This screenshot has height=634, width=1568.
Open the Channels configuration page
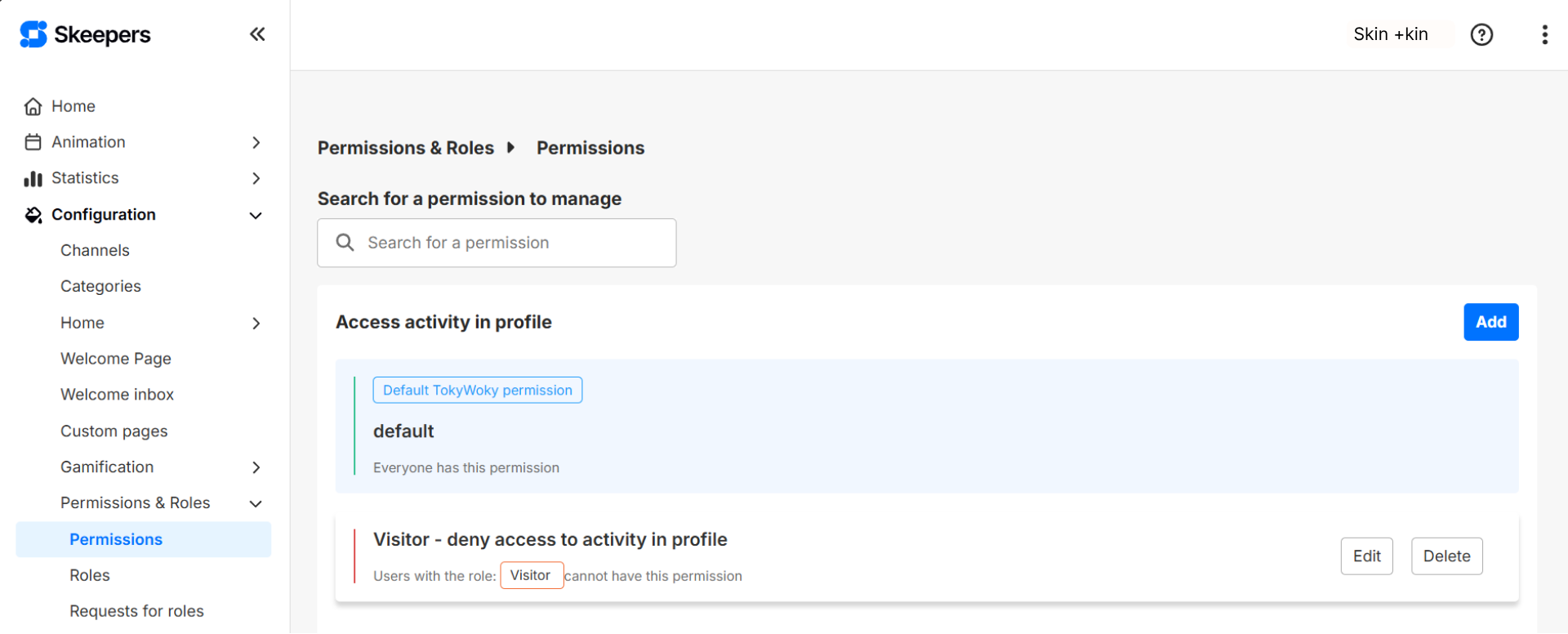95,250
